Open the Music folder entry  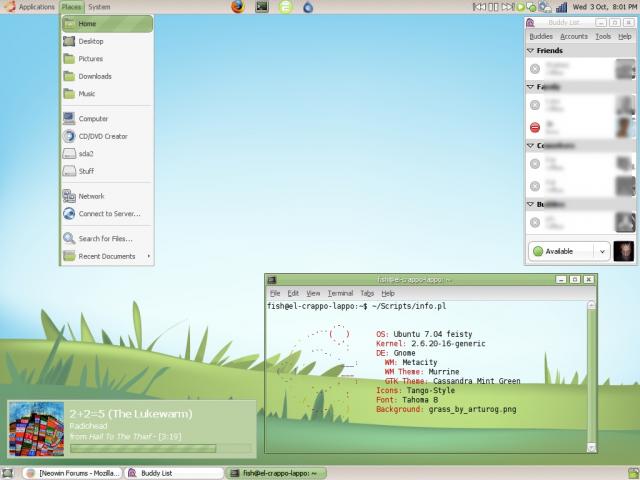coord(107,94)
